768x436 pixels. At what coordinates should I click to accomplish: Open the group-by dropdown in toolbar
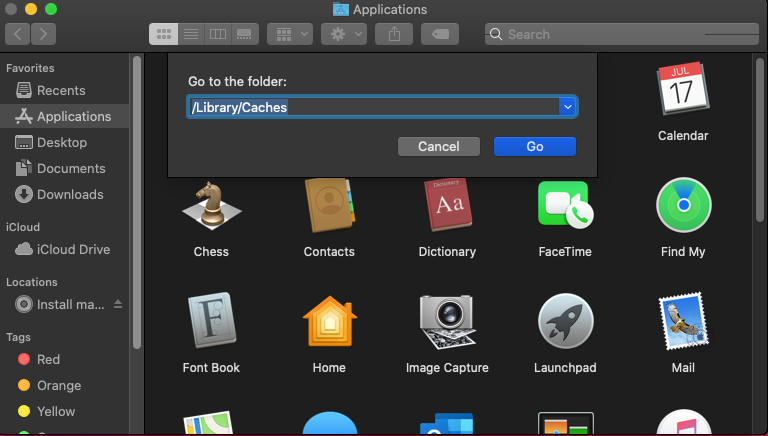[x=290, y=34]
